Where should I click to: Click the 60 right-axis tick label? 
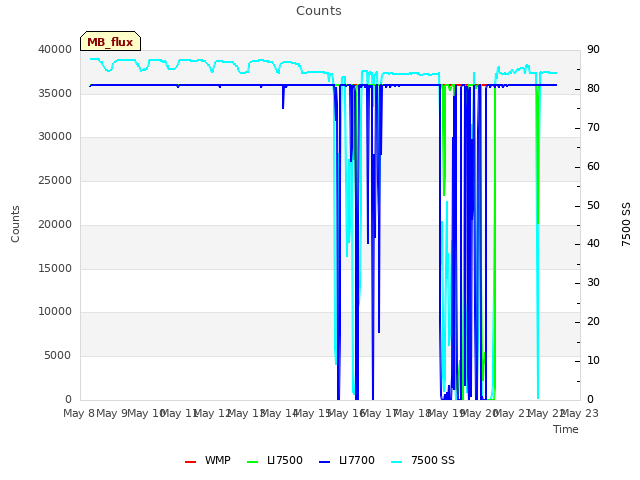[593, 167]
